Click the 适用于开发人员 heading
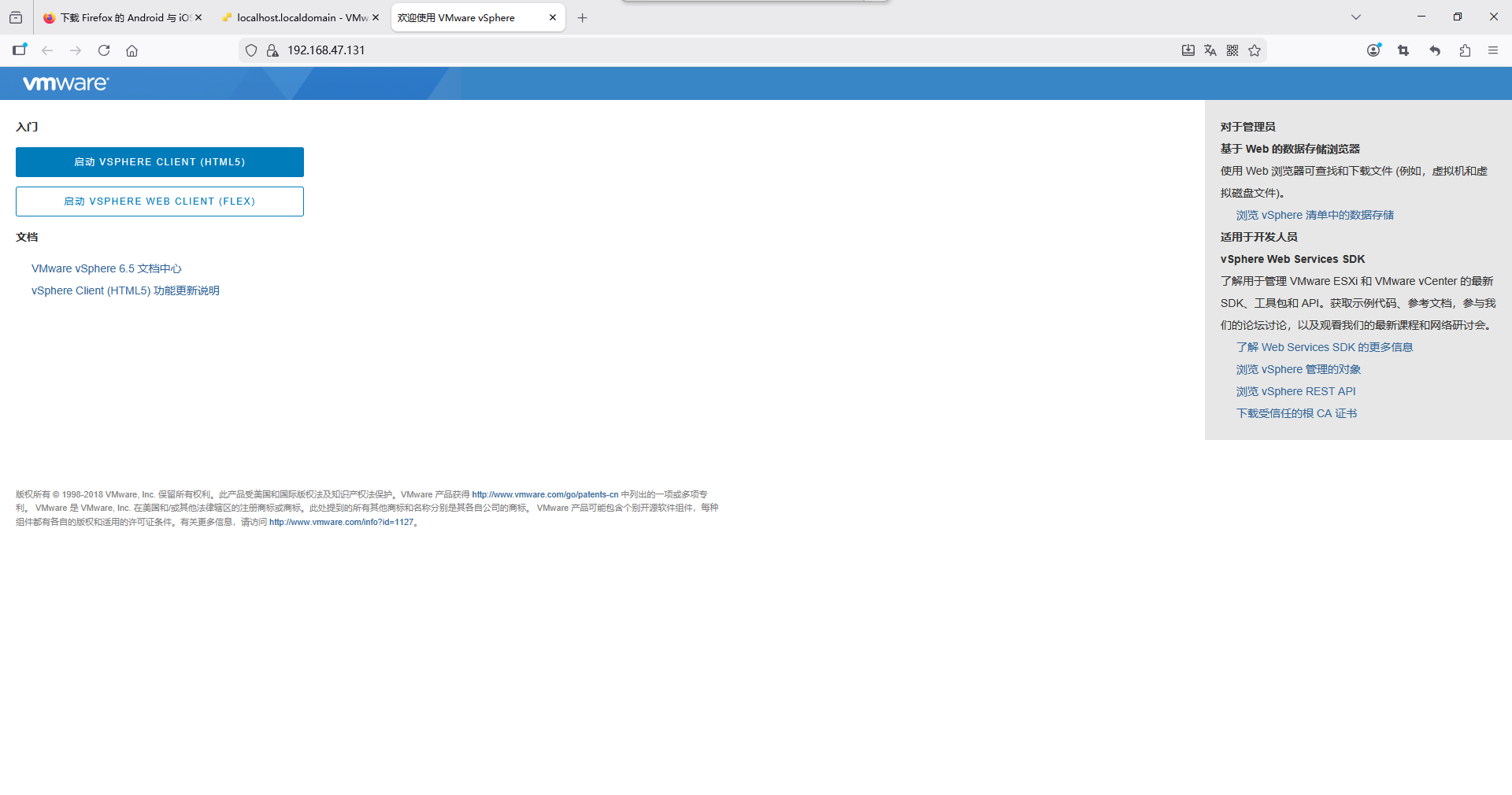Viewport: 1512px width, 795px height. (x=1259, y=237)
